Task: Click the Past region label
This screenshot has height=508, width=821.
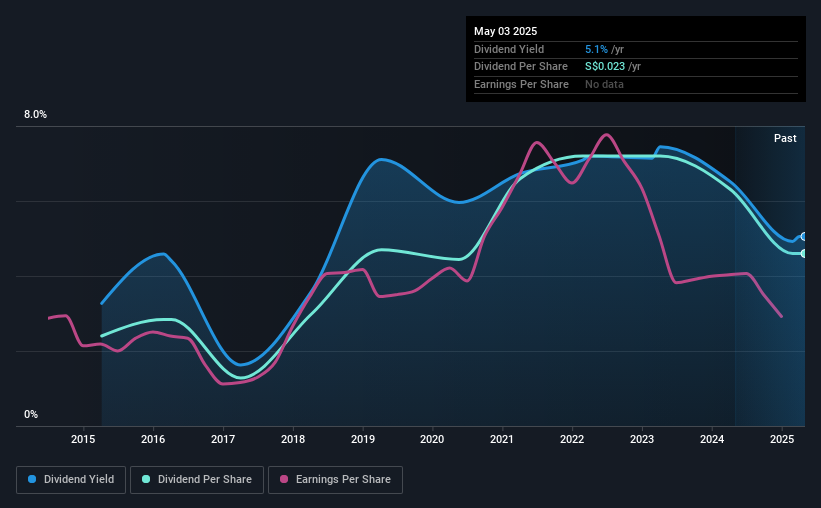Action: pyautogui.click(x=785, y=138)
